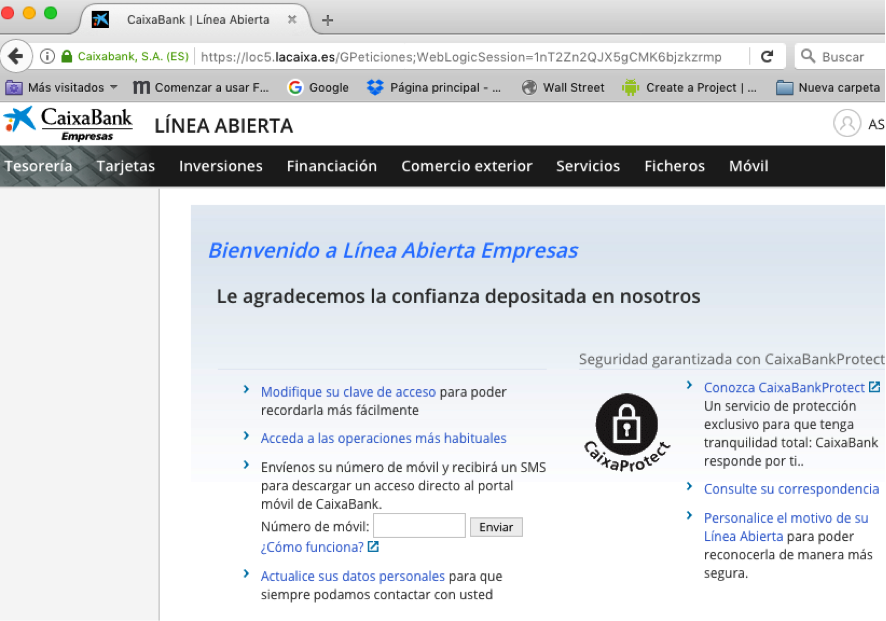Open the Ficheros menu

[x=675, y=166]
